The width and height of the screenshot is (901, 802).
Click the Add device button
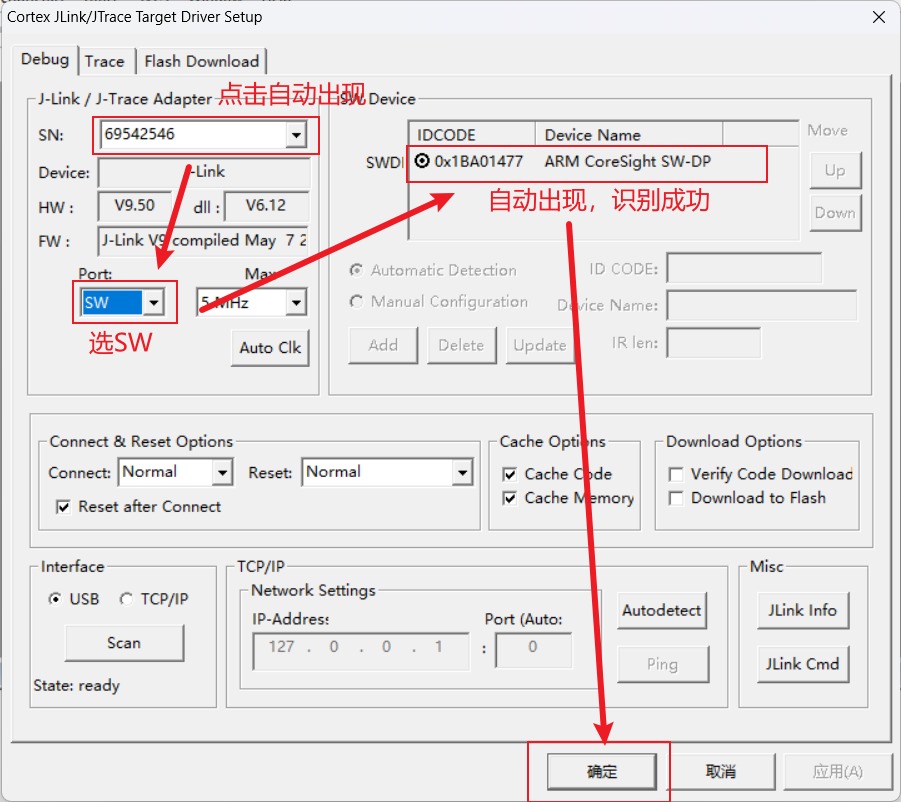(x=383, y=345)
